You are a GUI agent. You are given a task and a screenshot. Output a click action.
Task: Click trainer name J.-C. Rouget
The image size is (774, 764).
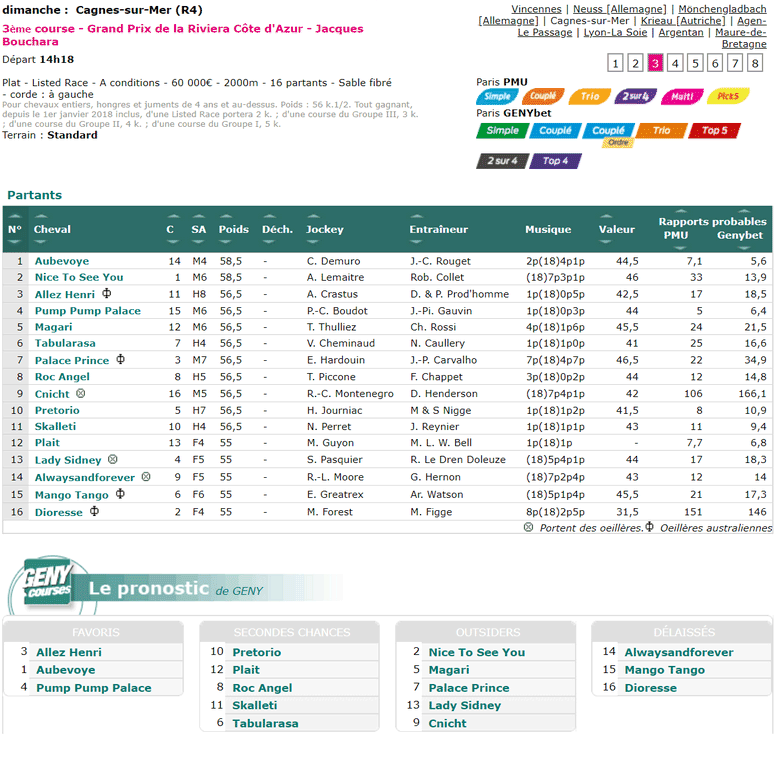click(x=440, y=261)
